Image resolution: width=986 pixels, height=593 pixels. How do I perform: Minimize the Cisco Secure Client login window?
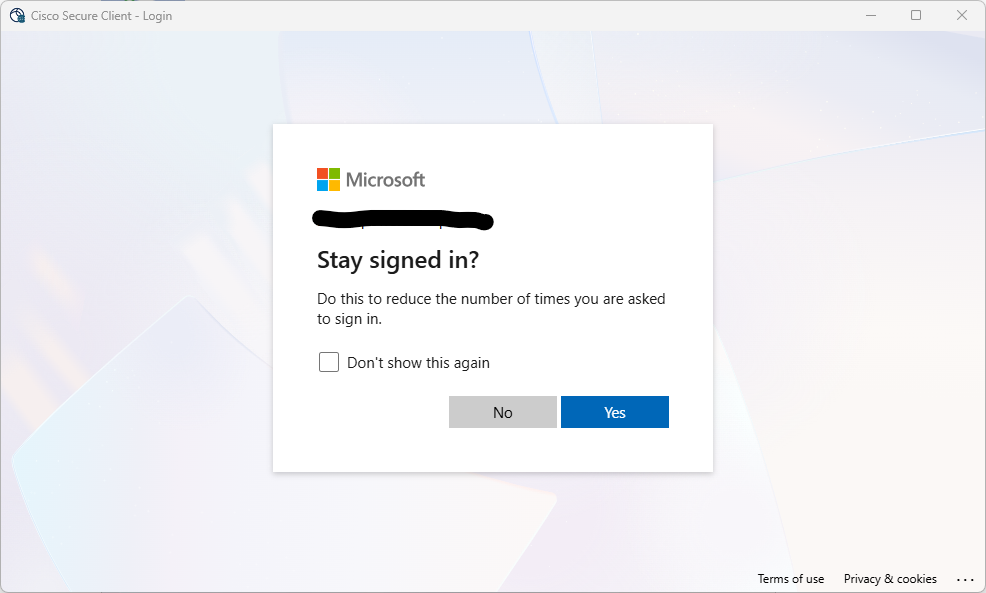871,16
